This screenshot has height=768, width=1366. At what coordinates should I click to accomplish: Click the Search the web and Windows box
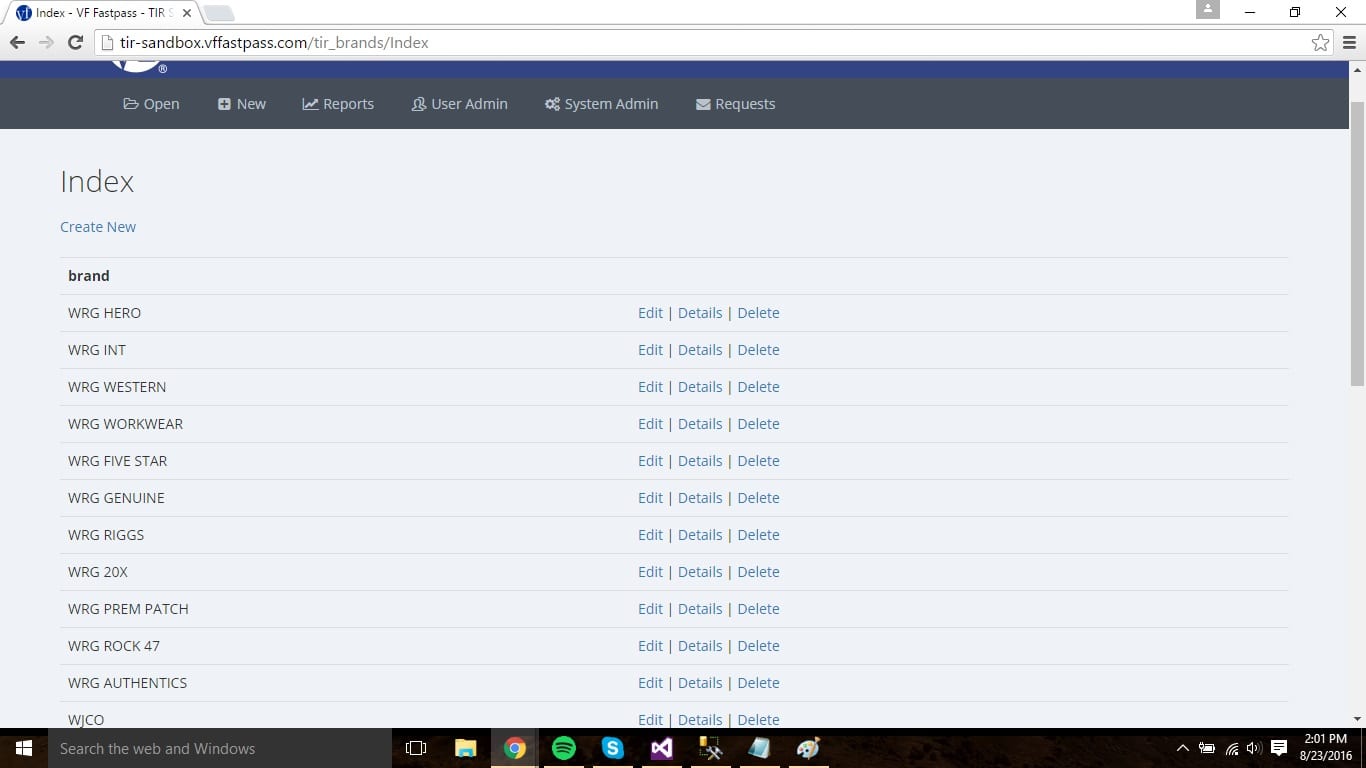(x=220, y=748)
